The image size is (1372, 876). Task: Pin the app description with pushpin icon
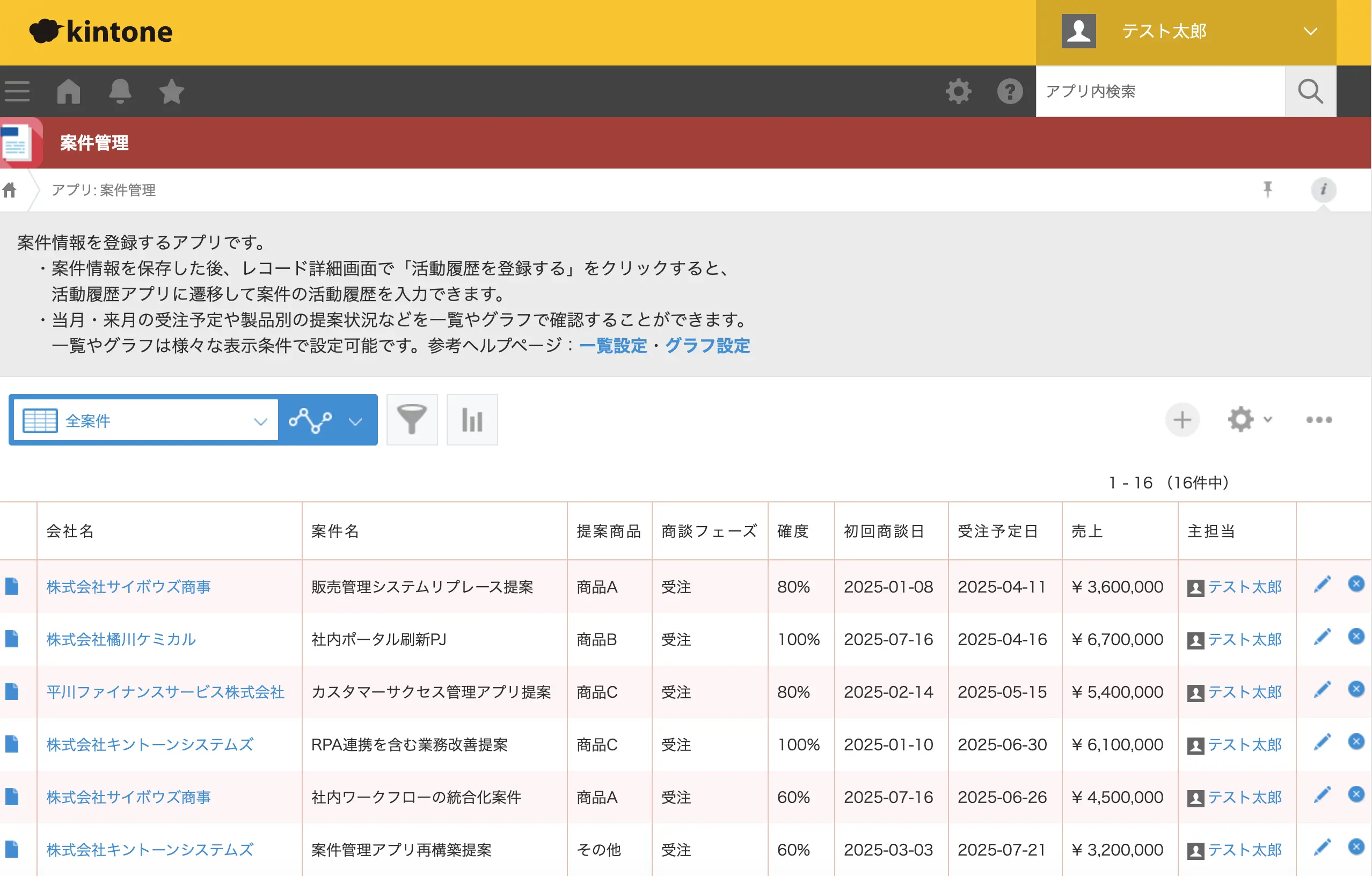(1268, 189)
